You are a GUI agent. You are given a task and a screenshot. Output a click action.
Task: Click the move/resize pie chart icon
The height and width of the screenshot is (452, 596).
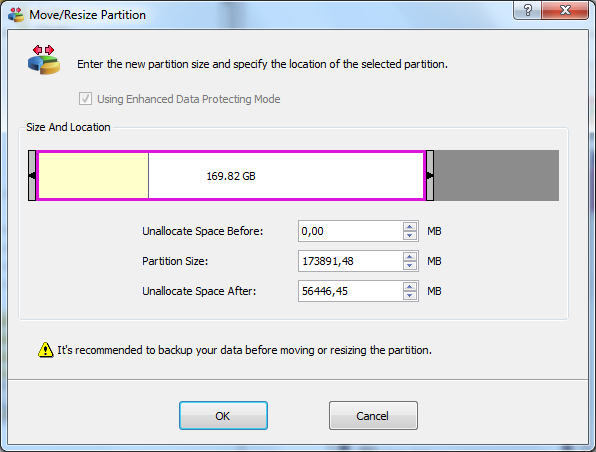(44, 60)
